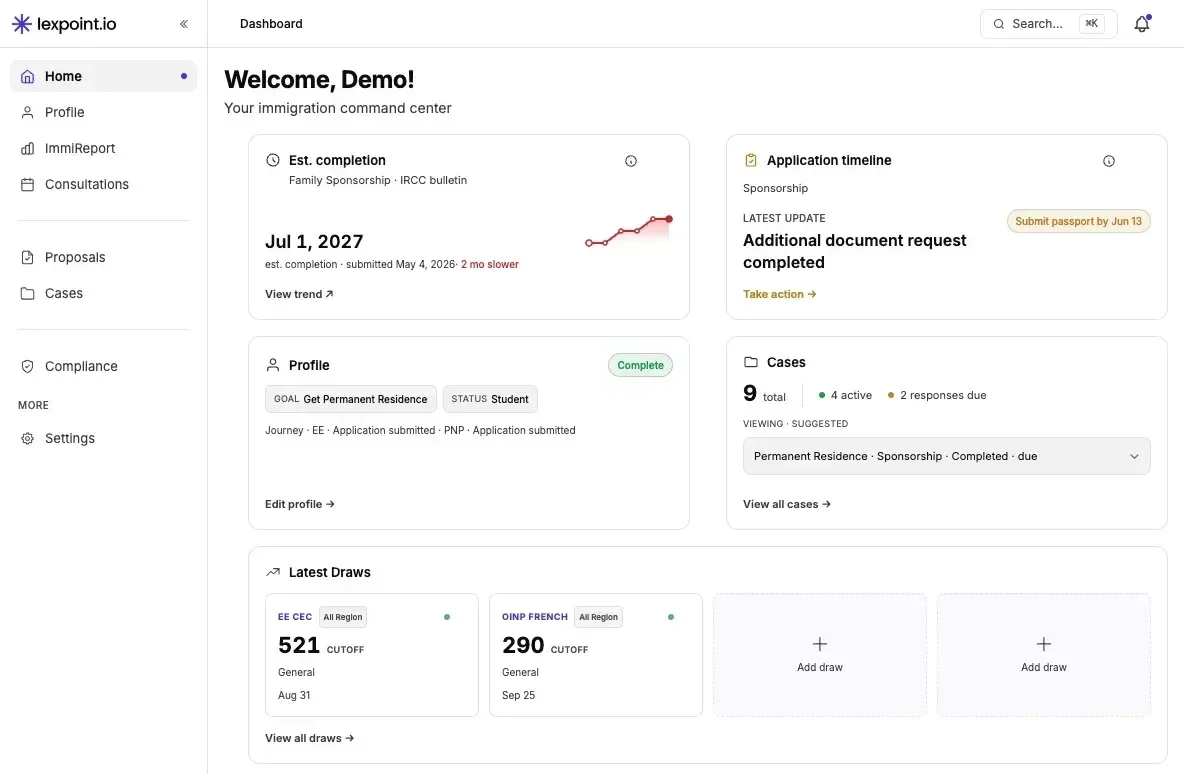Click the View trend link

(299, 294)
